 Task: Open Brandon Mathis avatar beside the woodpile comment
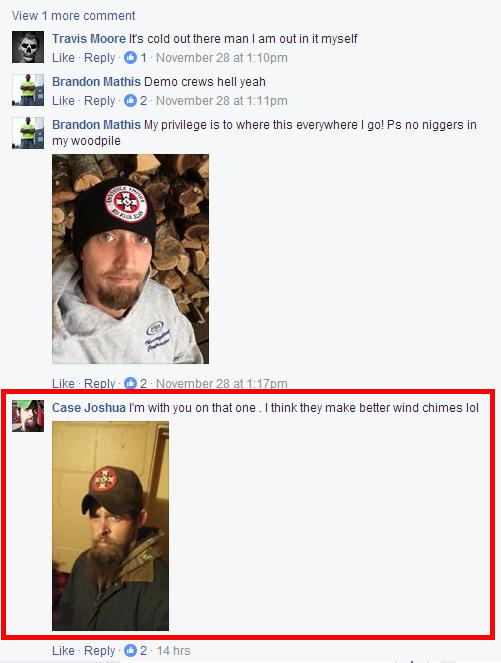(28, 133)
